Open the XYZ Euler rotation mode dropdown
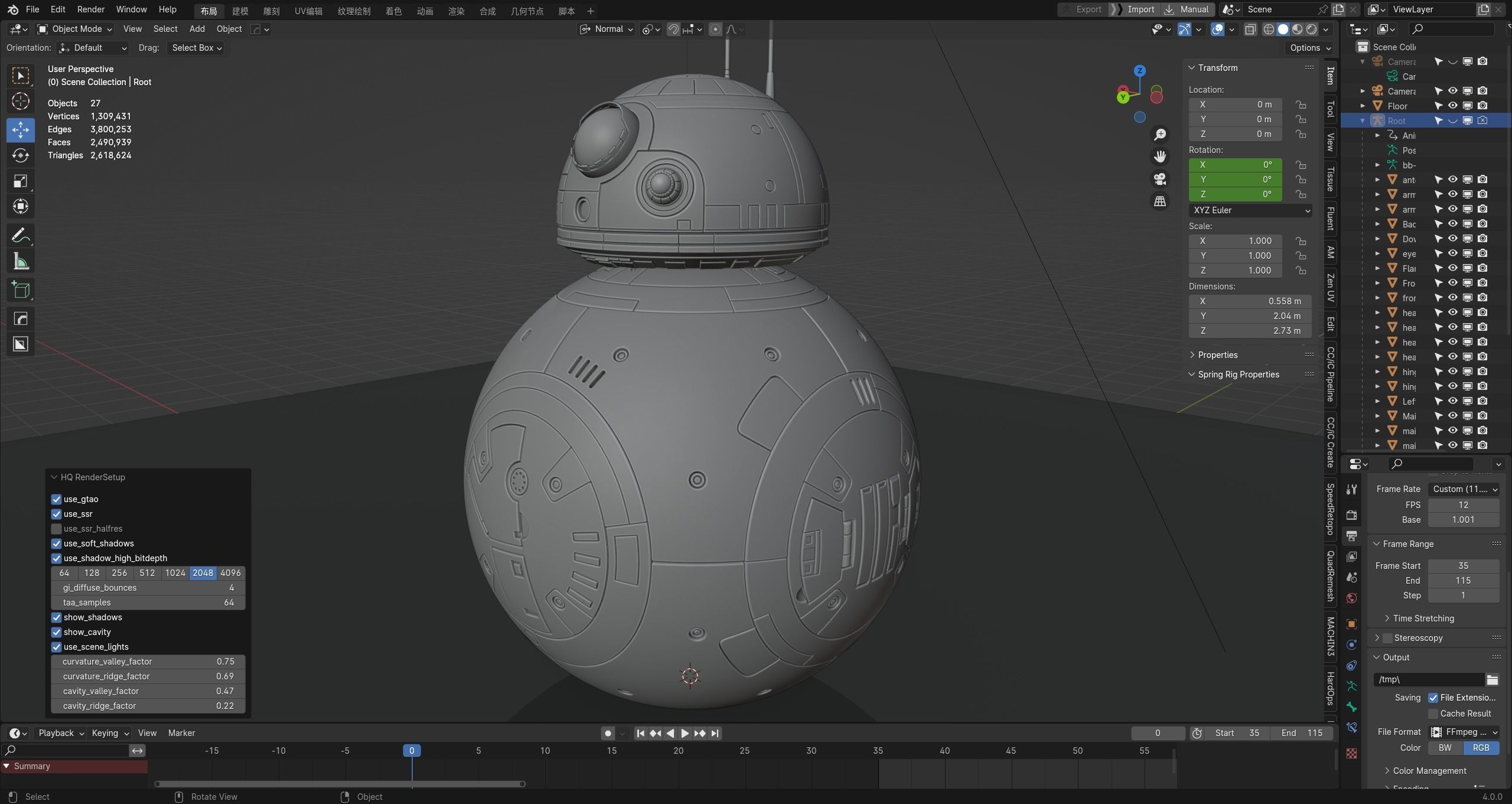Viewport: 1512px width, 804px height. [x=1250, y=210]
